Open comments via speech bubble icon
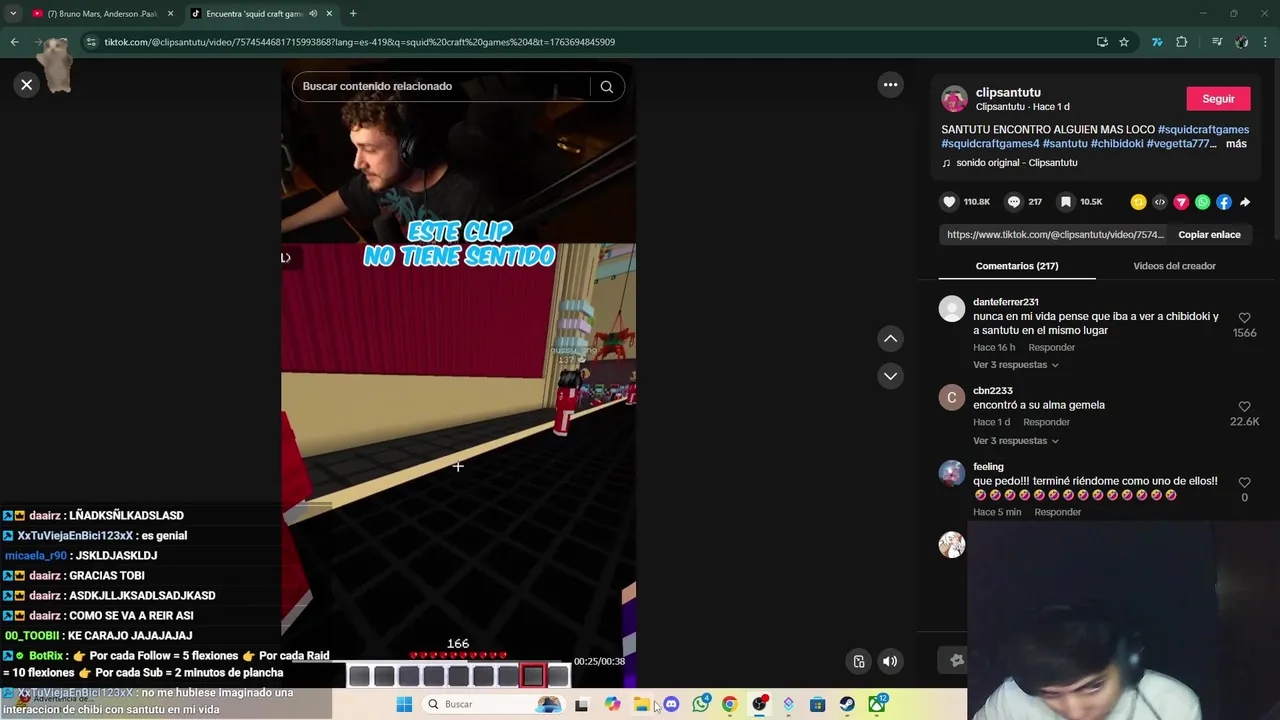Screen dimensions: 1280x720 (1014, 202)
